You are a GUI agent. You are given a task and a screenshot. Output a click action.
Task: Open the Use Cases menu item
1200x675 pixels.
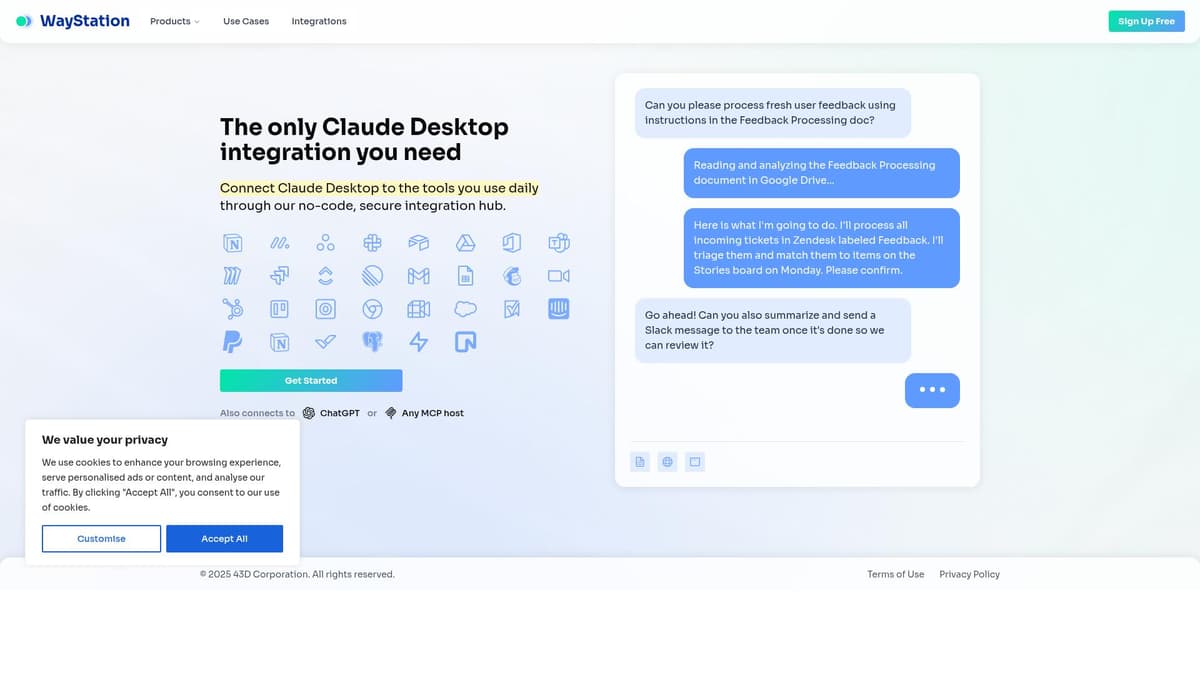(x=245, y=20)
